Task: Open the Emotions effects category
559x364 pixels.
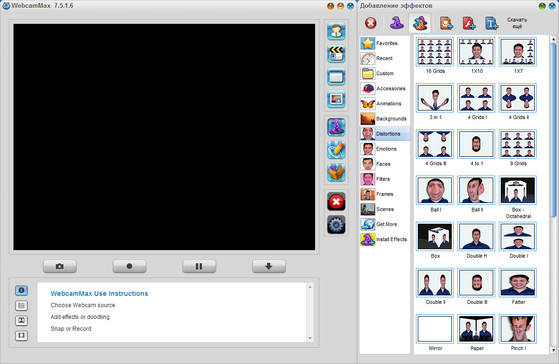Action: 385,149
